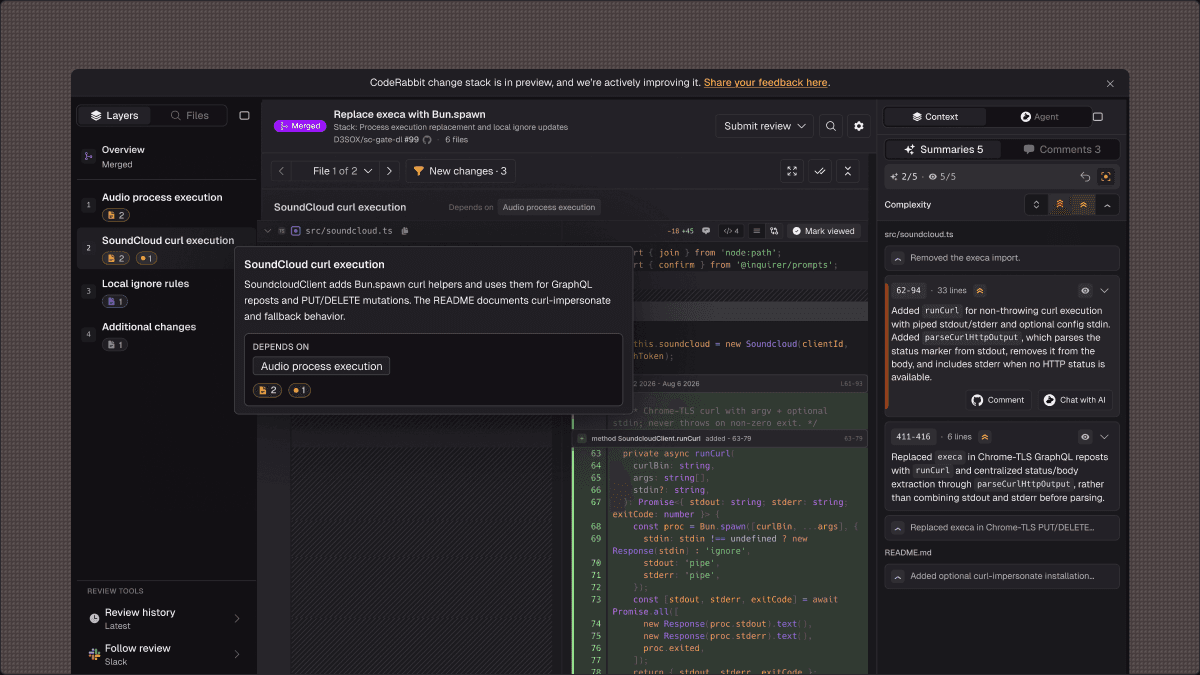Select the Comments 3 tab
Image resolution: width=1200 pixels, height=675 pixels.
coord(1061,149)
